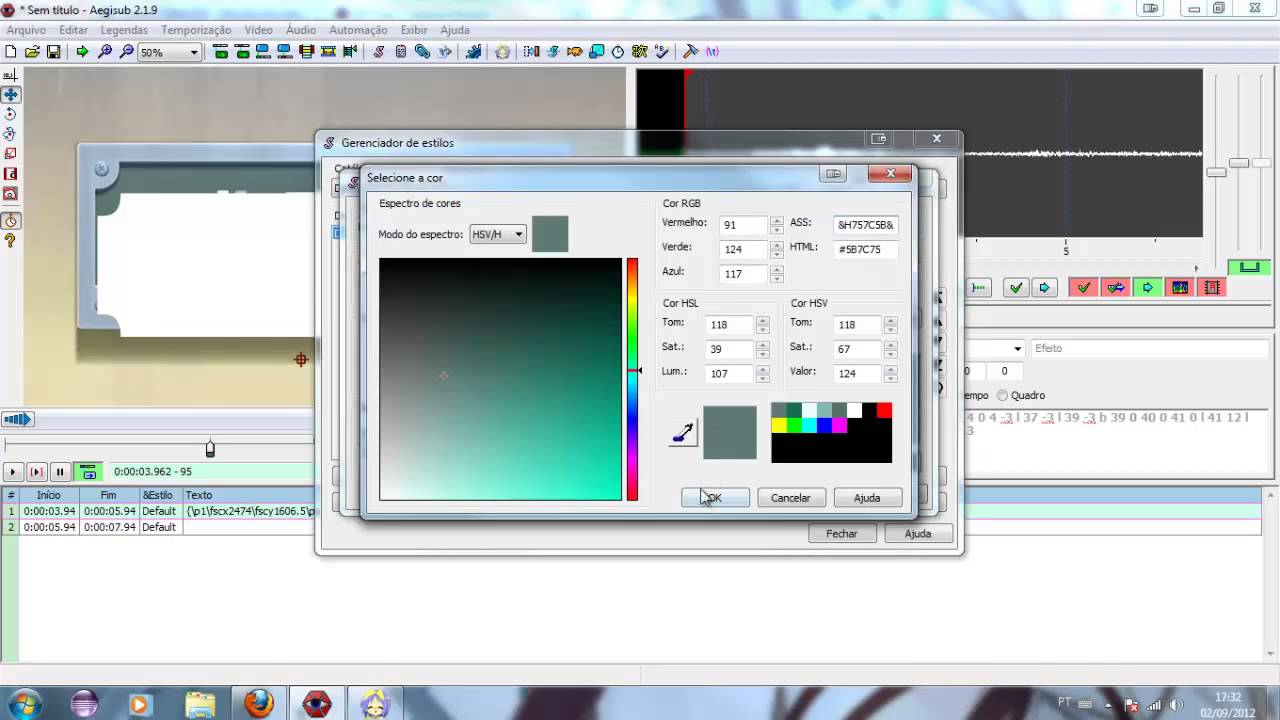Click the vertical rainbow hue slider
The image size is (1280, 720).
pyautogui.click(x=632, y=379)
